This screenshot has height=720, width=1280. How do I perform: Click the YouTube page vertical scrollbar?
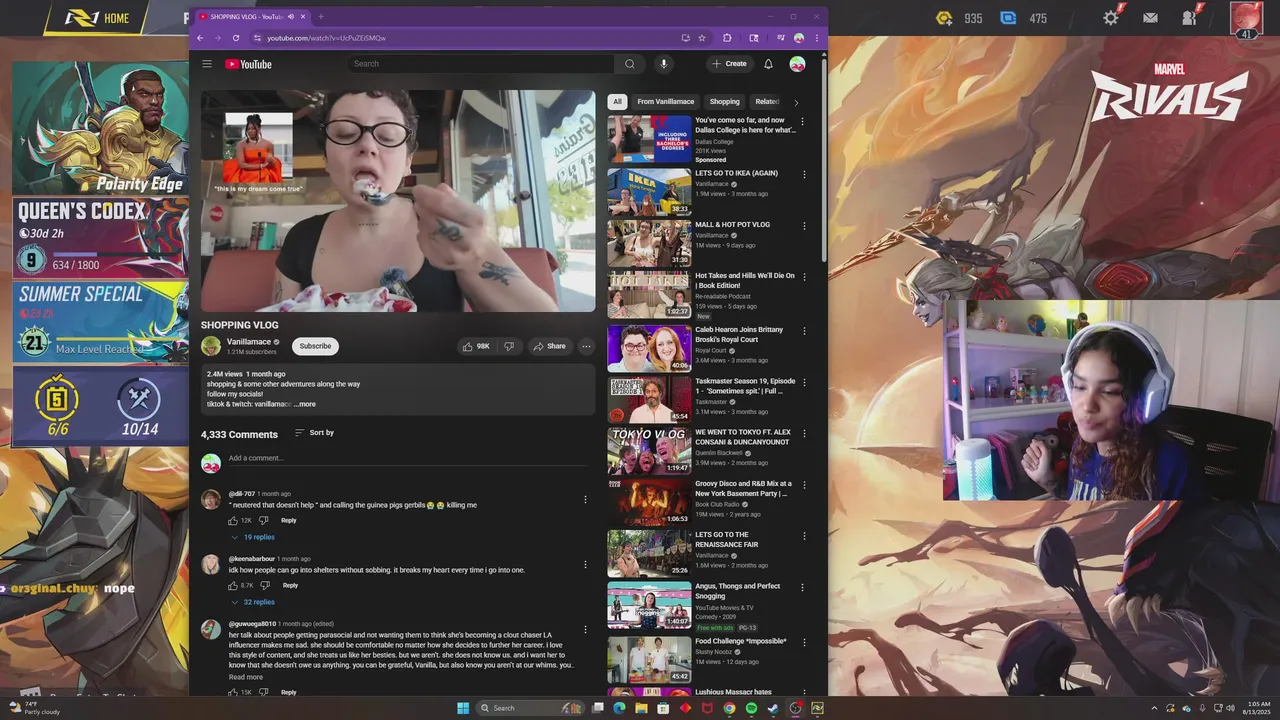824,160
